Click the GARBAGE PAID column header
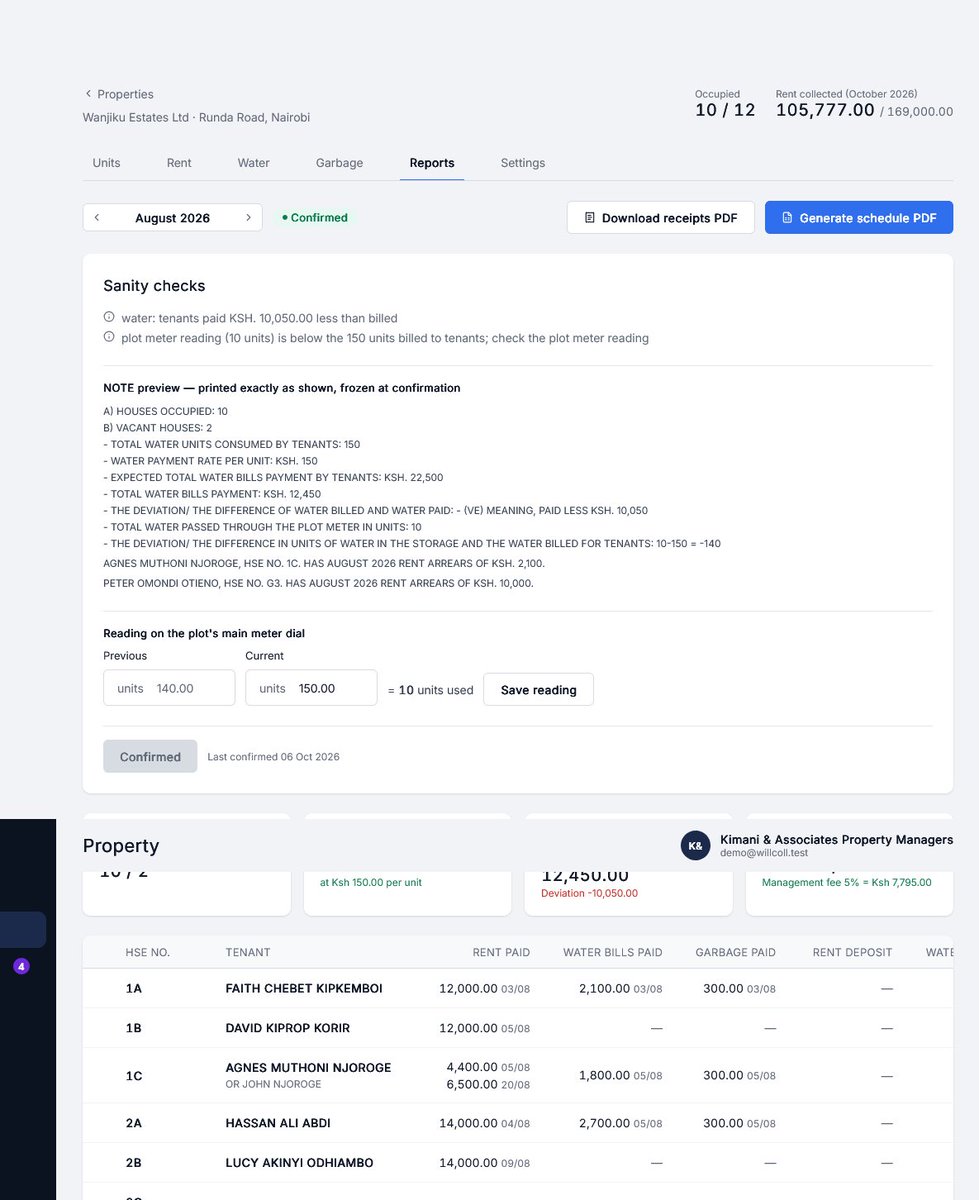979x1200 pixels. pos(735,952)
